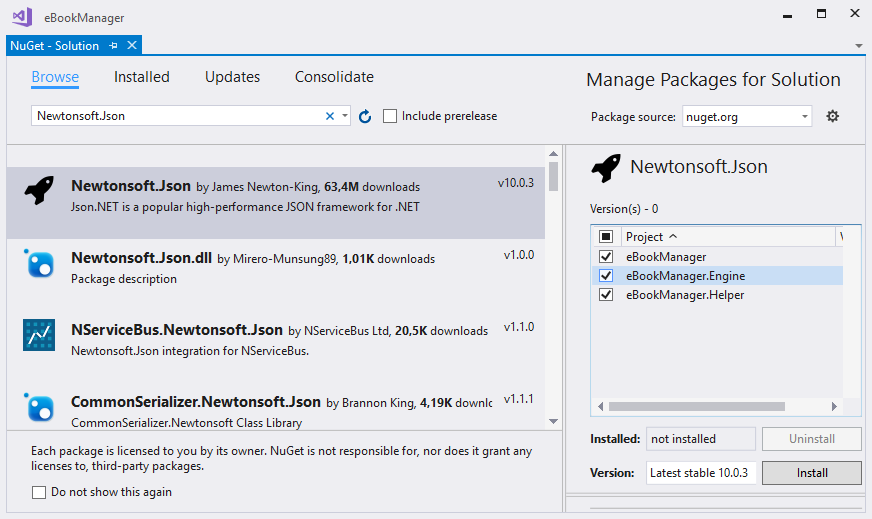The height and width of the screenshot is (519, 872).
Task: Uncheck the eBookManager project
Action: tap(606, 256)
